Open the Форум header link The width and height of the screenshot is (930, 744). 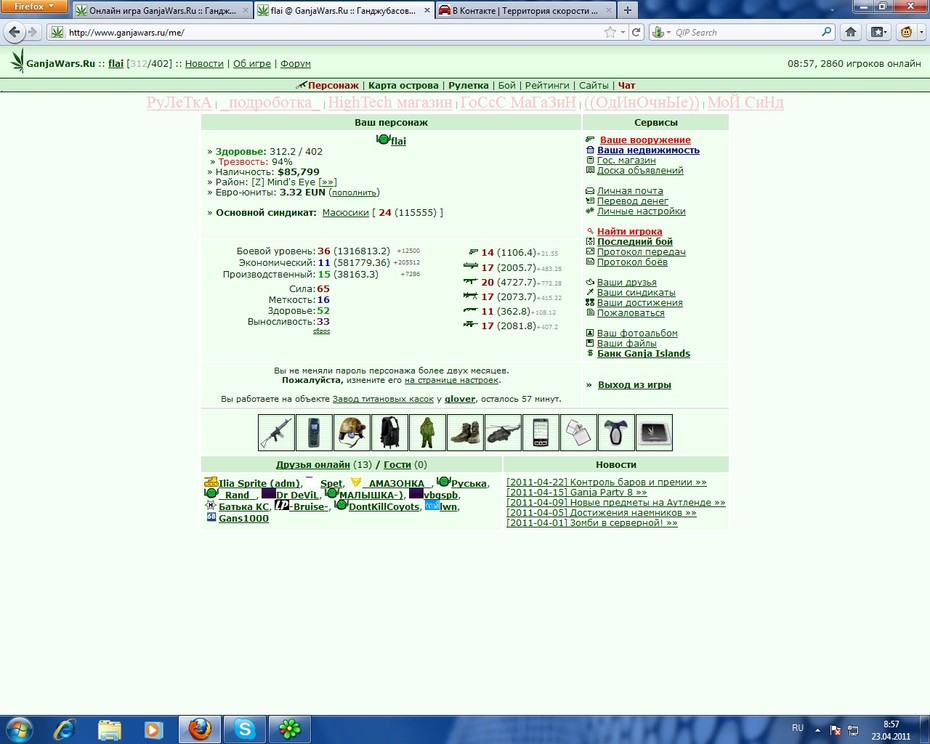(295, 63)
